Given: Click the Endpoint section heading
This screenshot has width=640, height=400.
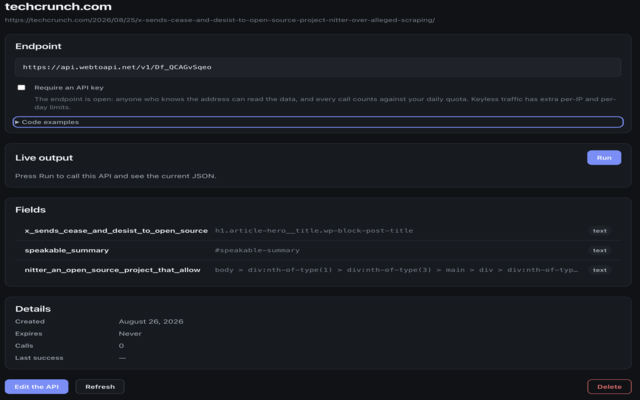Looking at the screenshot, I should coord(38,46).
